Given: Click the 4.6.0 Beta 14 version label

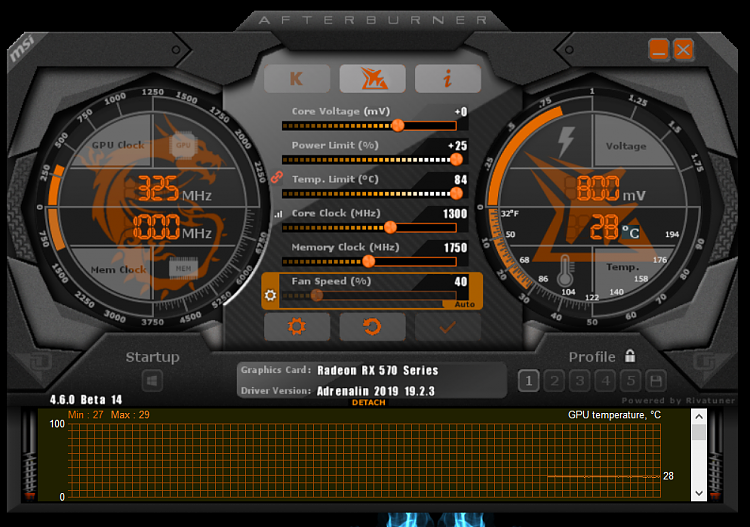Looking at the screenshot, I should pos(86,400).
